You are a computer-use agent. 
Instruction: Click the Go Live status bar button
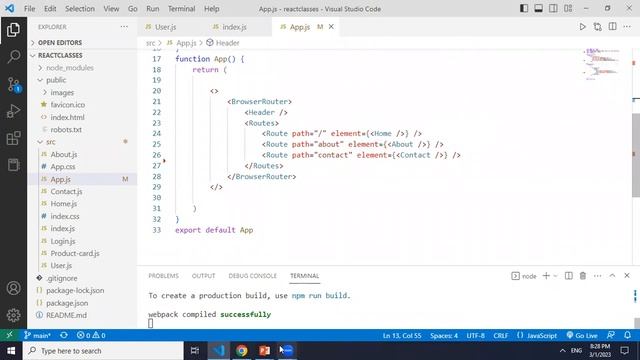click(x=582, y=336)
